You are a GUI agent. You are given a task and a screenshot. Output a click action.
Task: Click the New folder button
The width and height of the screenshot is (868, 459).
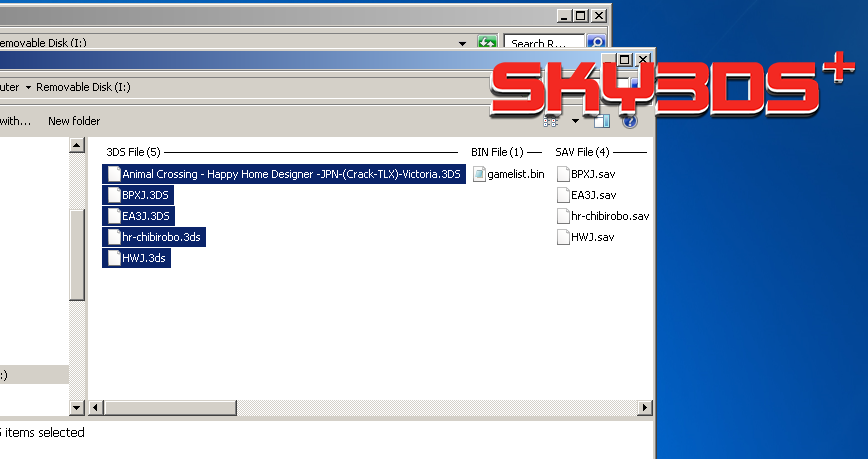pyautogui.click(x=74, y=121)
